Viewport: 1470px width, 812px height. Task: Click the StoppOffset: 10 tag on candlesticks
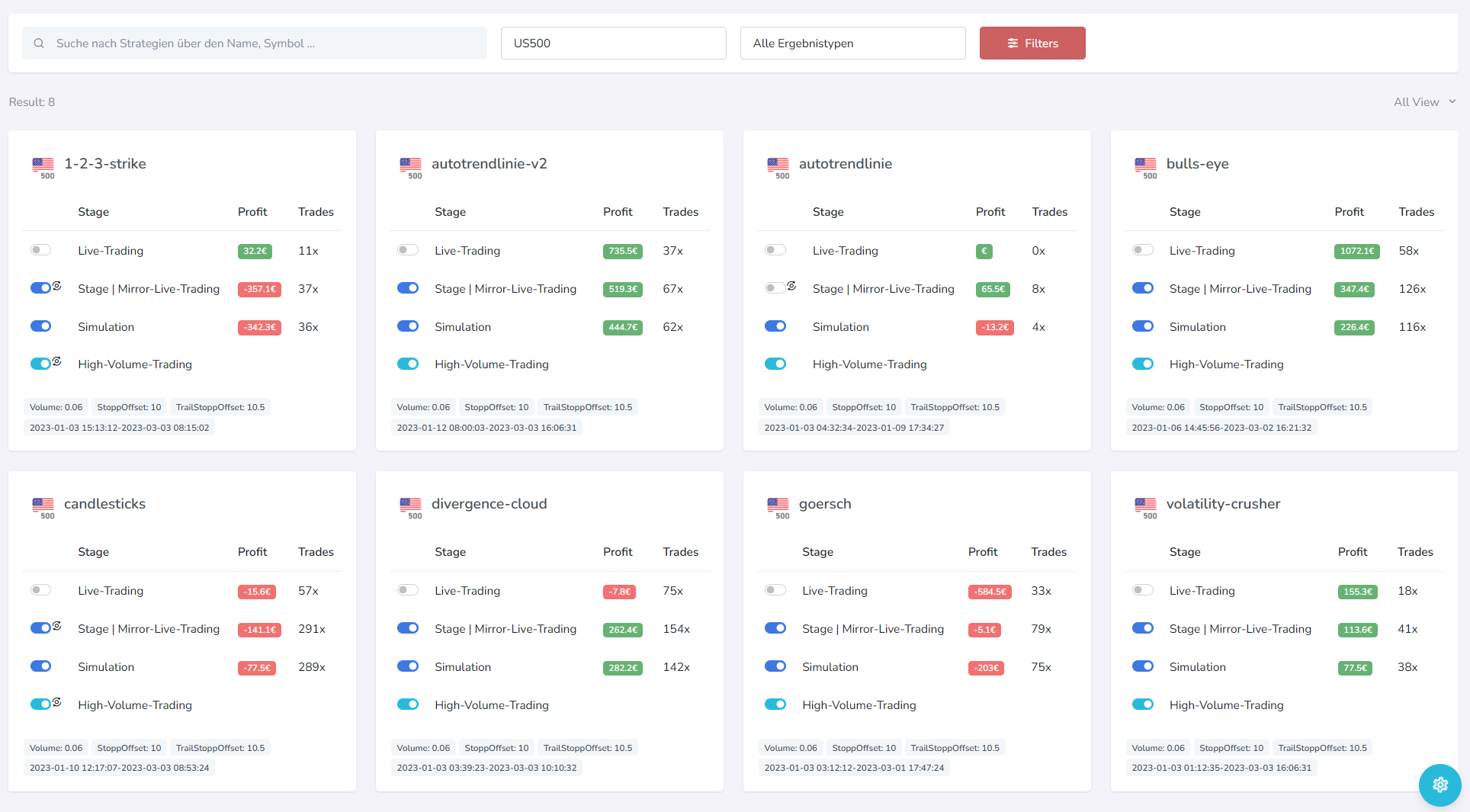129,748
